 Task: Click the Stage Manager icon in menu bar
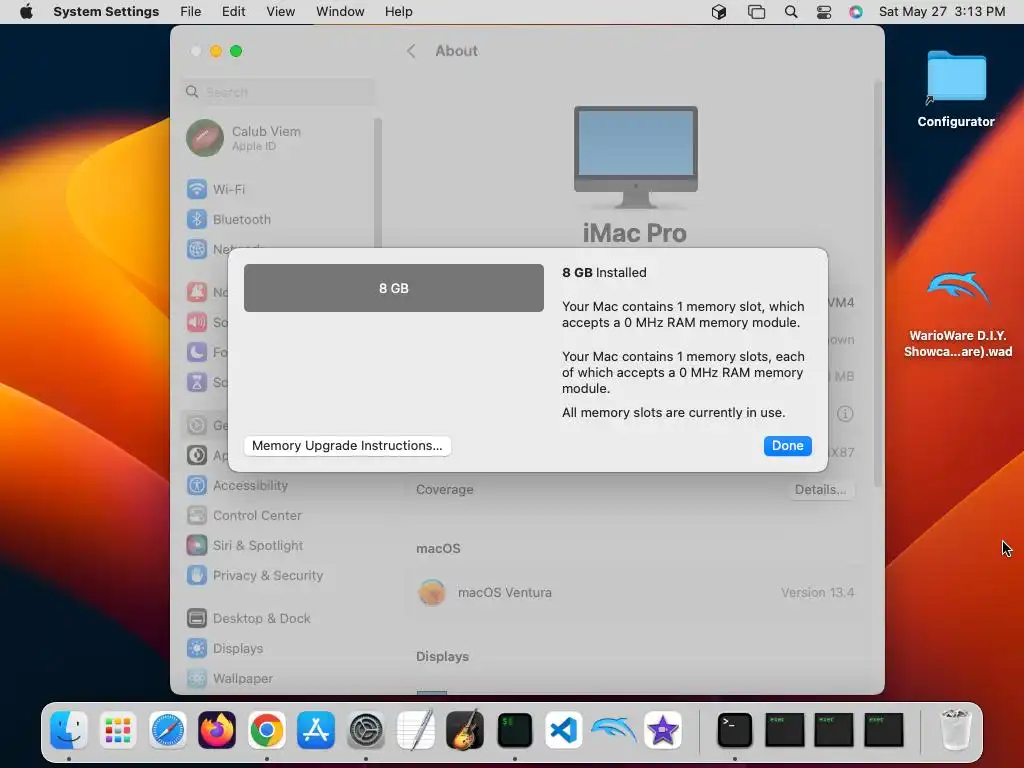pos(756,12)
